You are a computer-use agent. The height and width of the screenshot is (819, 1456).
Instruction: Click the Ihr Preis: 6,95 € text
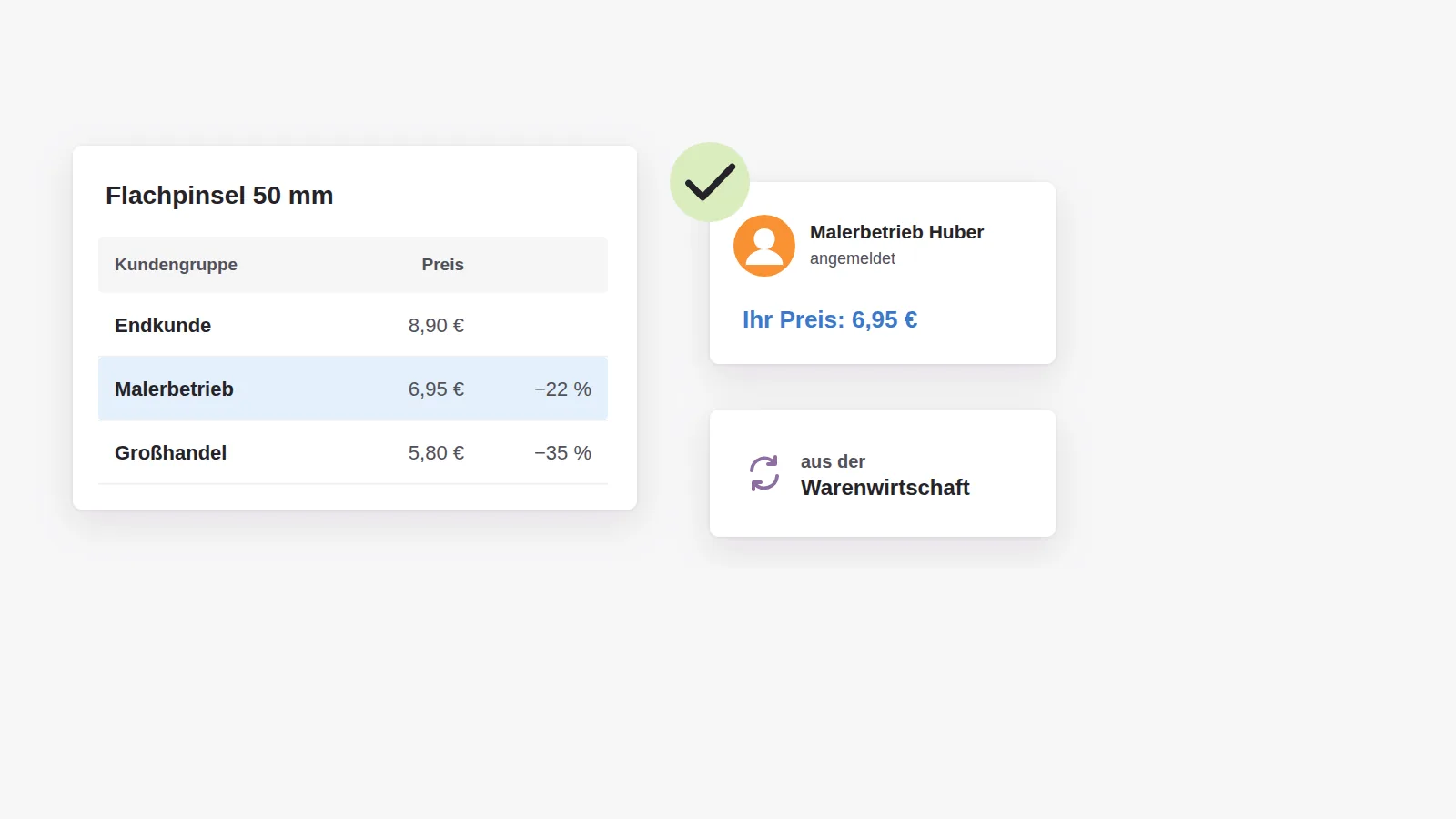point(830,319)
